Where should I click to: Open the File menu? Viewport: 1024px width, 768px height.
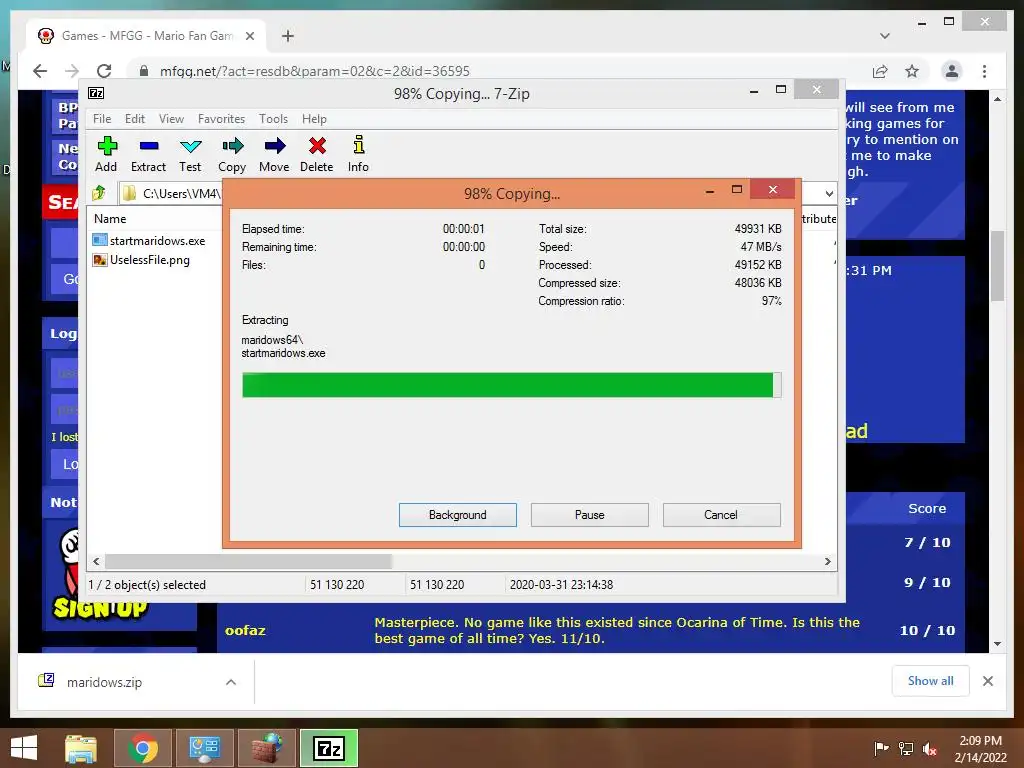coord(102,119)
